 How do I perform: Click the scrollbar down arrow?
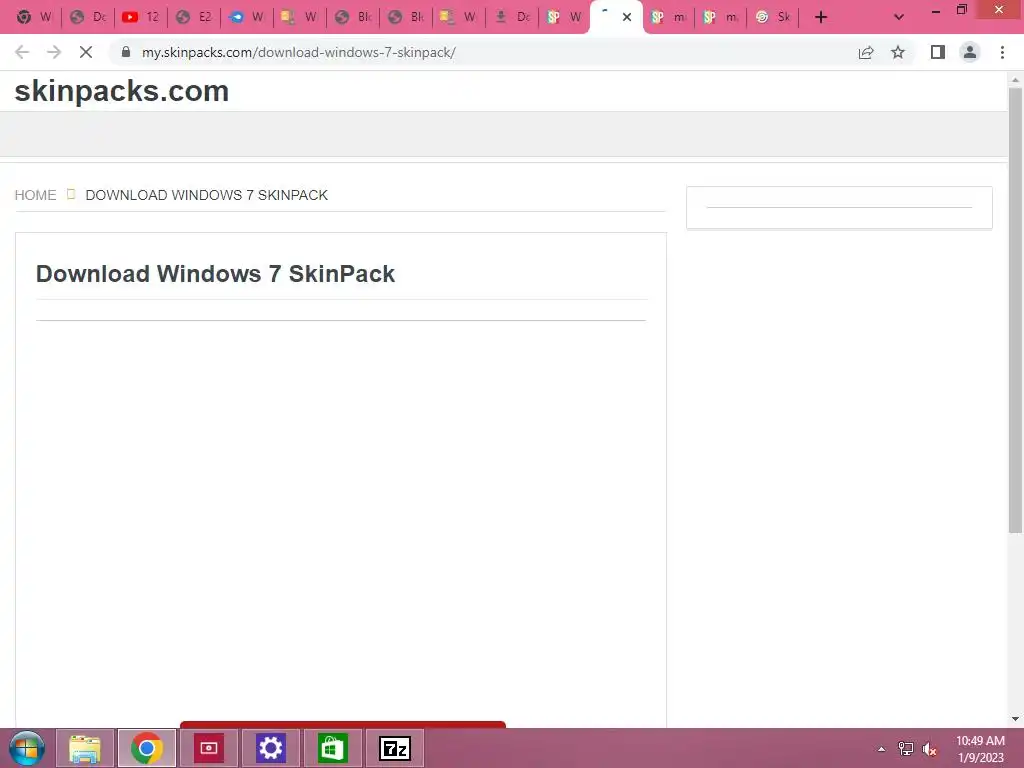(1015, 719)
